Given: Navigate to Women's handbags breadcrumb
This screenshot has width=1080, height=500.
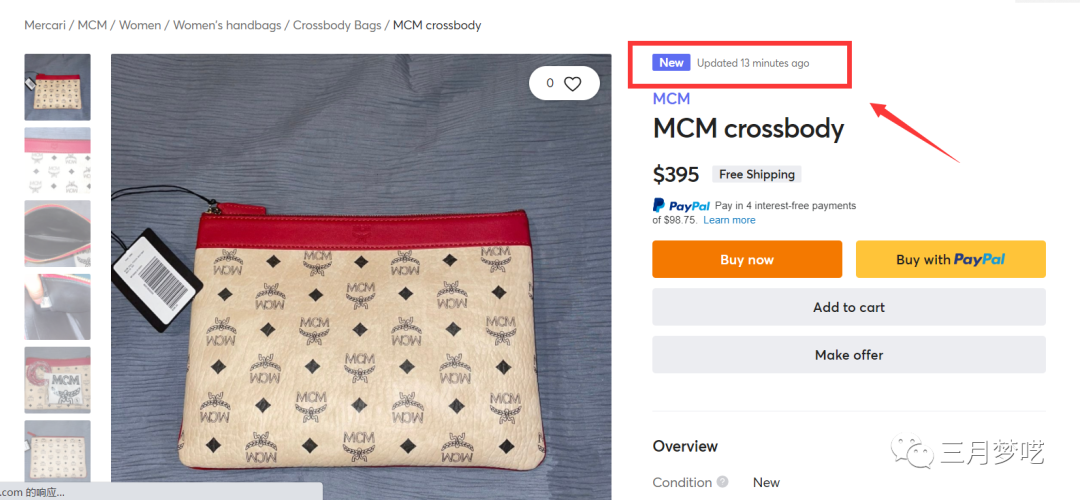Looking at the screenshot, I should click(x=226, y=25).
